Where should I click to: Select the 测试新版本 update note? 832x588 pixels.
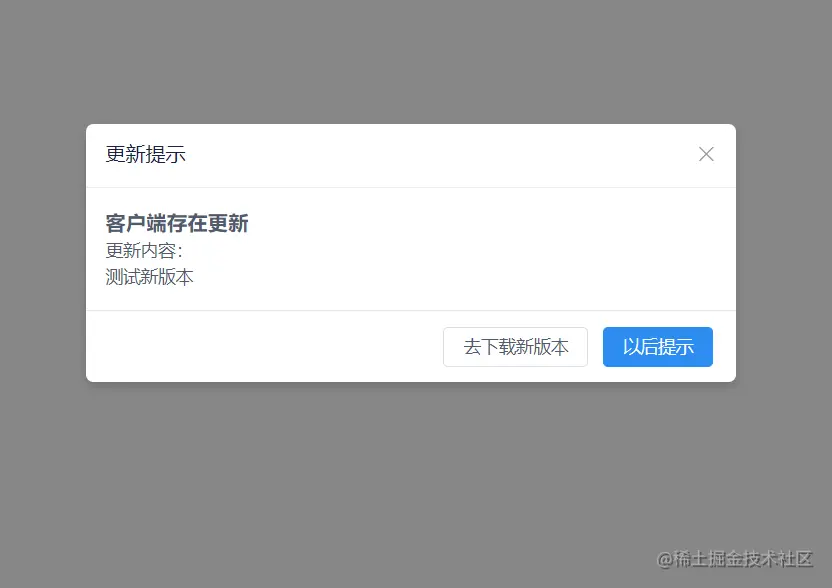point(149,277)
